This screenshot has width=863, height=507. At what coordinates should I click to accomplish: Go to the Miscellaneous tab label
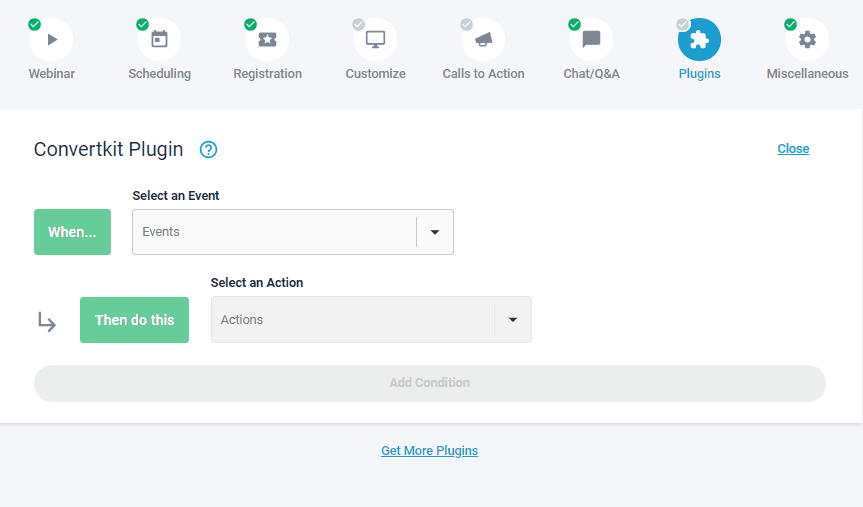807,74
